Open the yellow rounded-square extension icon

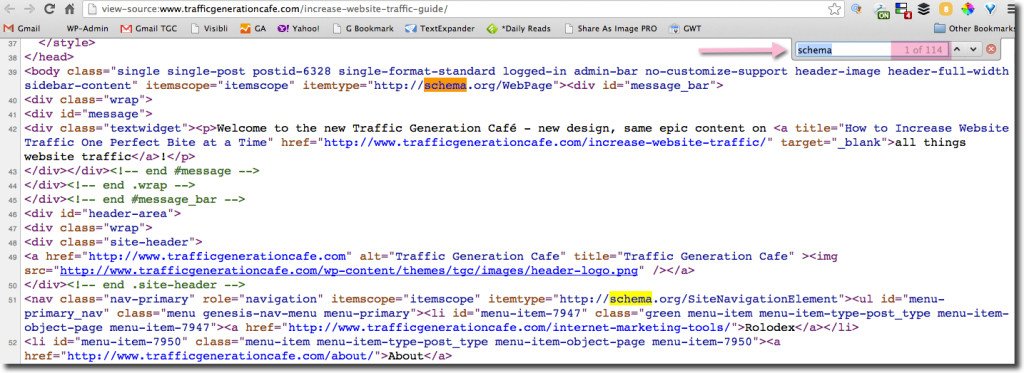[x=945, y=9]
